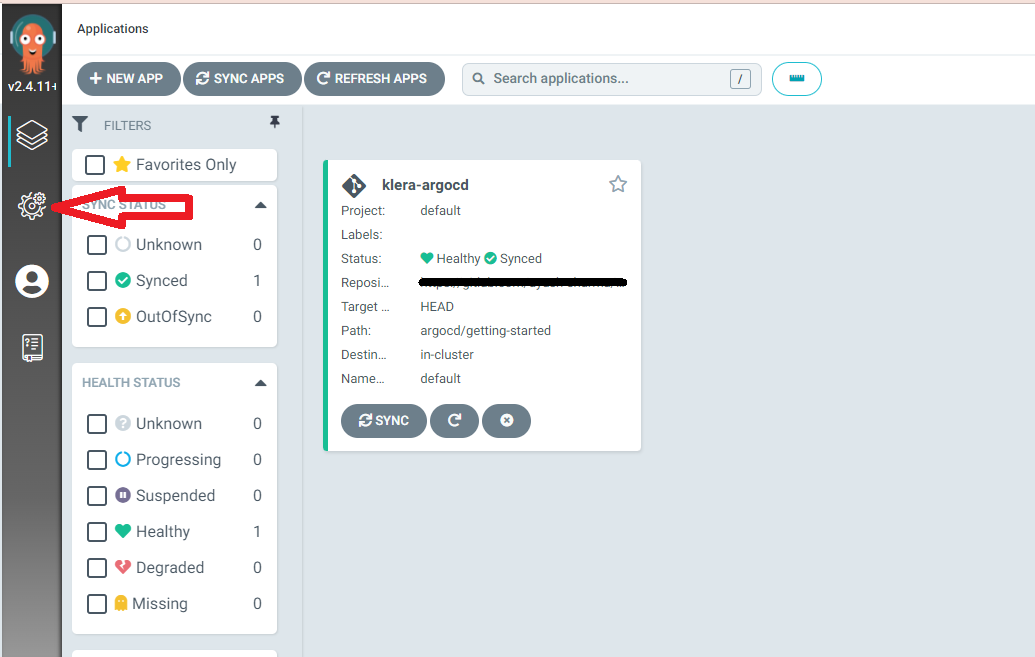Click the v2.4.11 version label

click(x=32, y=86)
